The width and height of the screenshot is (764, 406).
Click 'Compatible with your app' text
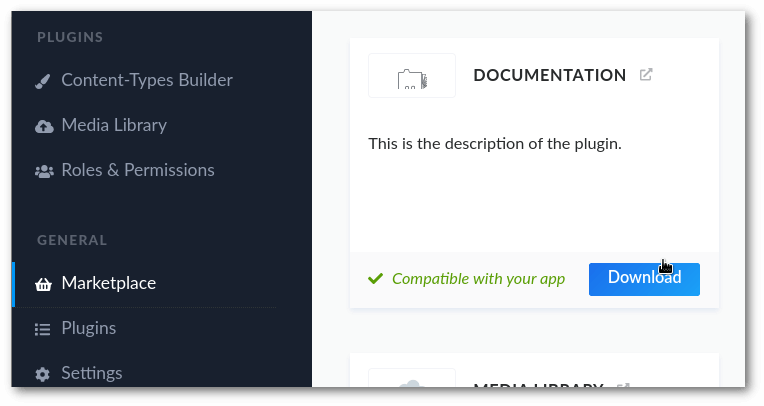tap(478, 279)
